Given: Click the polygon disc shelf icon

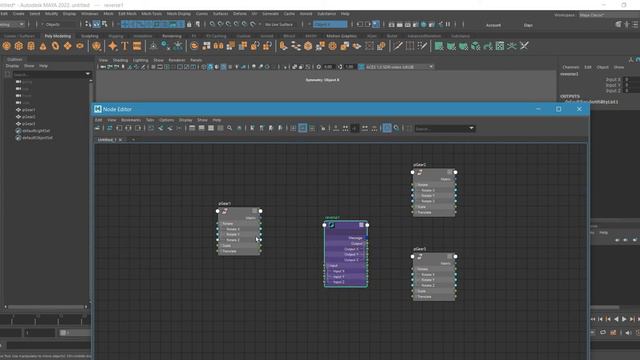Looking at the screenshot, I should [80, 46].
